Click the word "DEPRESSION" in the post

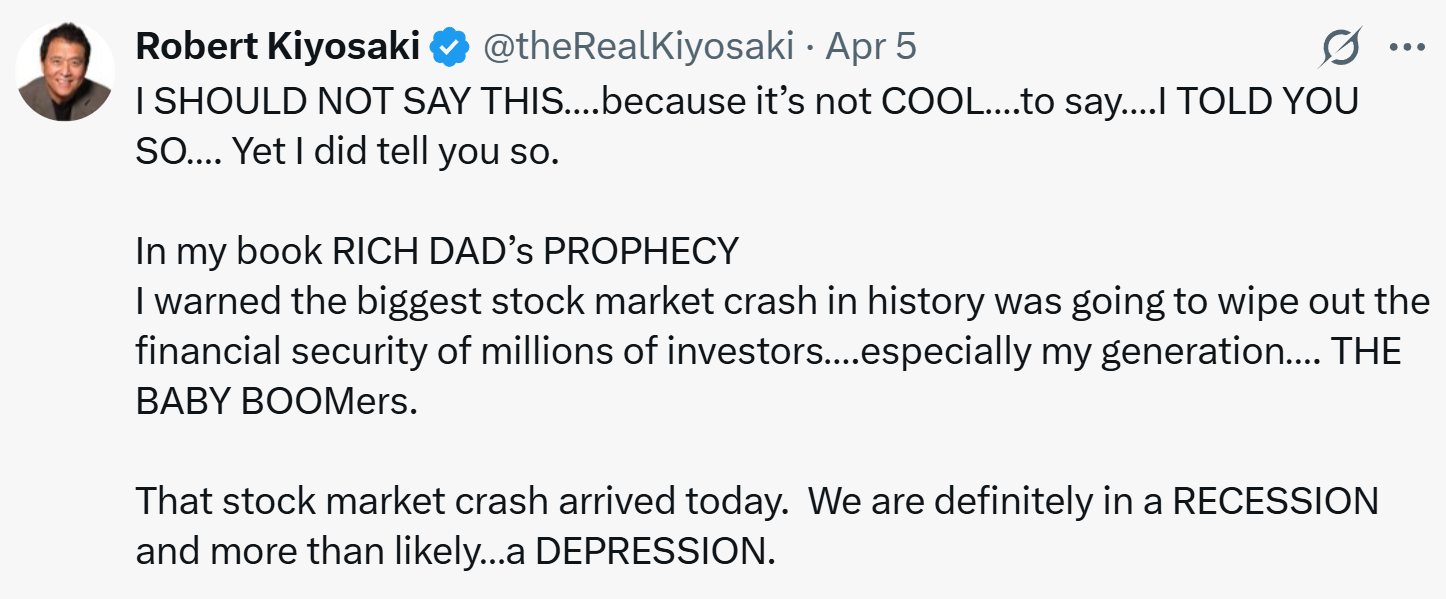(655, 552)
